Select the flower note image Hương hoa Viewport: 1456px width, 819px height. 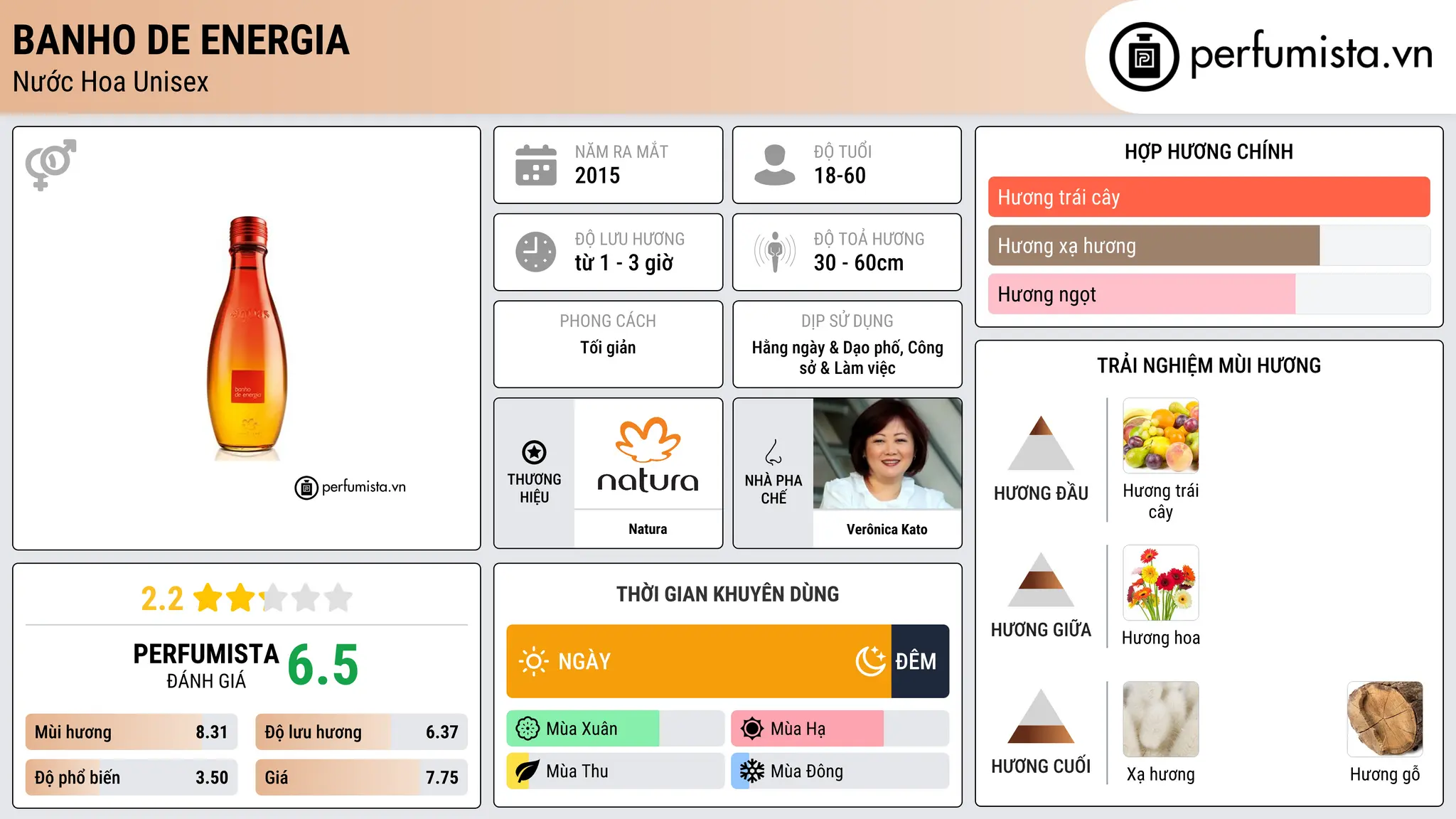(1160, 583)
